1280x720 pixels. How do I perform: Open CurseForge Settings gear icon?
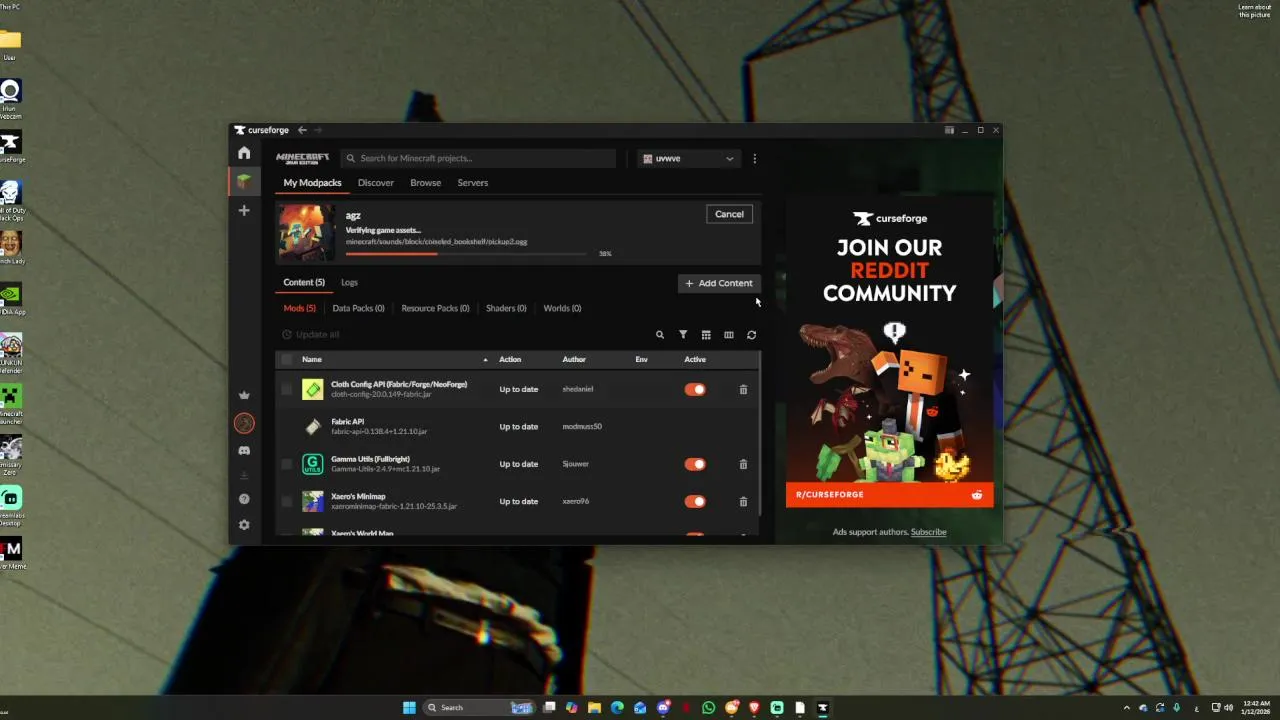244,525
